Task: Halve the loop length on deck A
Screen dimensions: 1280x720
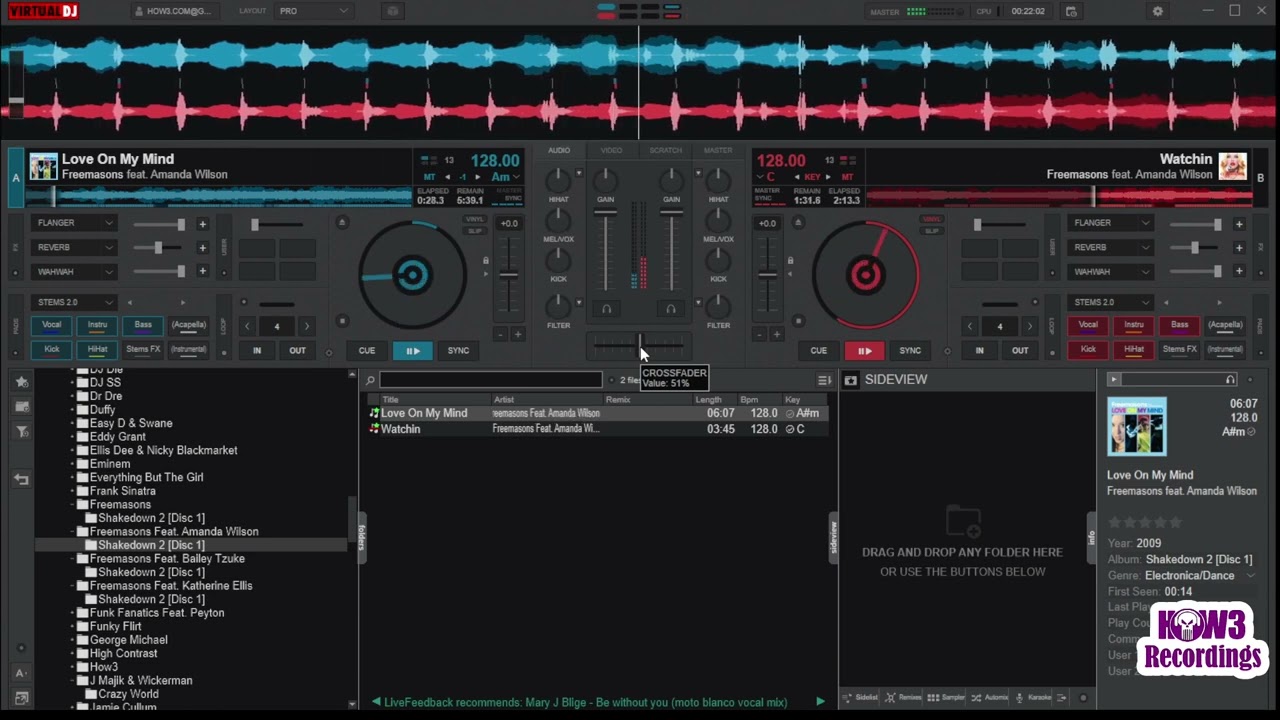Action: tap(247, 326)
